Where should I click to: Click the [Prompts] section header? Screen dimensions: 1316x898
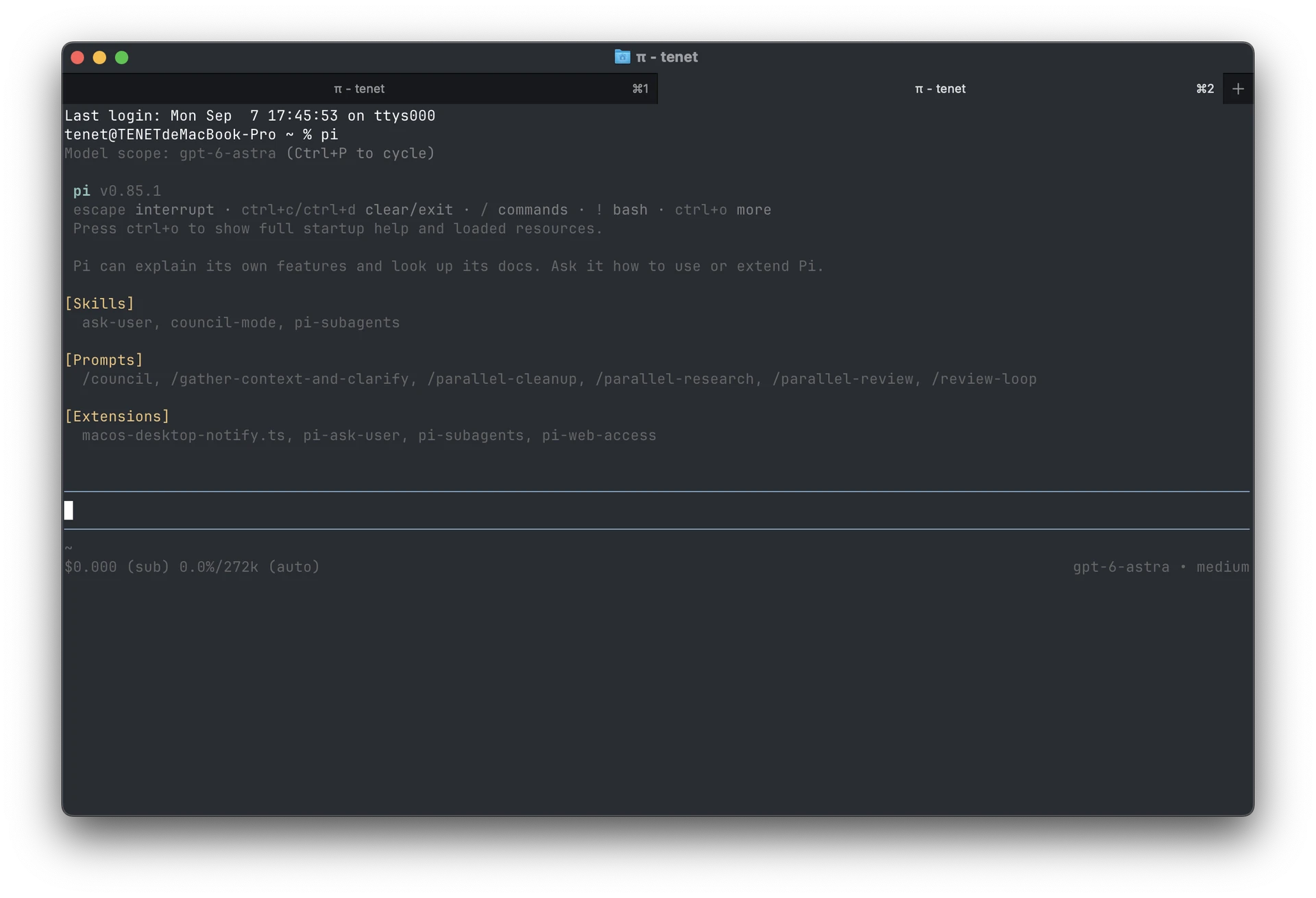pos(104,360)
